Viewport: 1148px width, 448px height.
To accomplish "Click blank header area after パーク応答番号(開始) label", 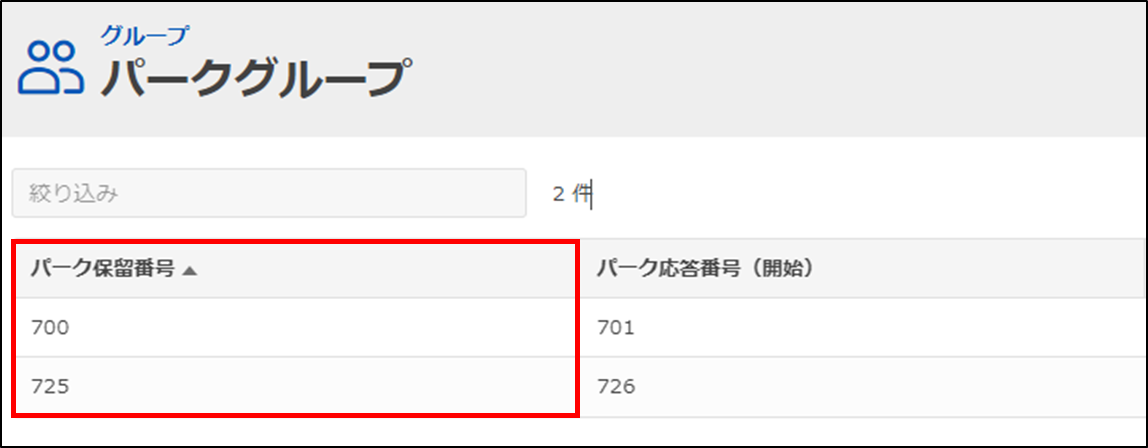I will click(x=981, y=269).
